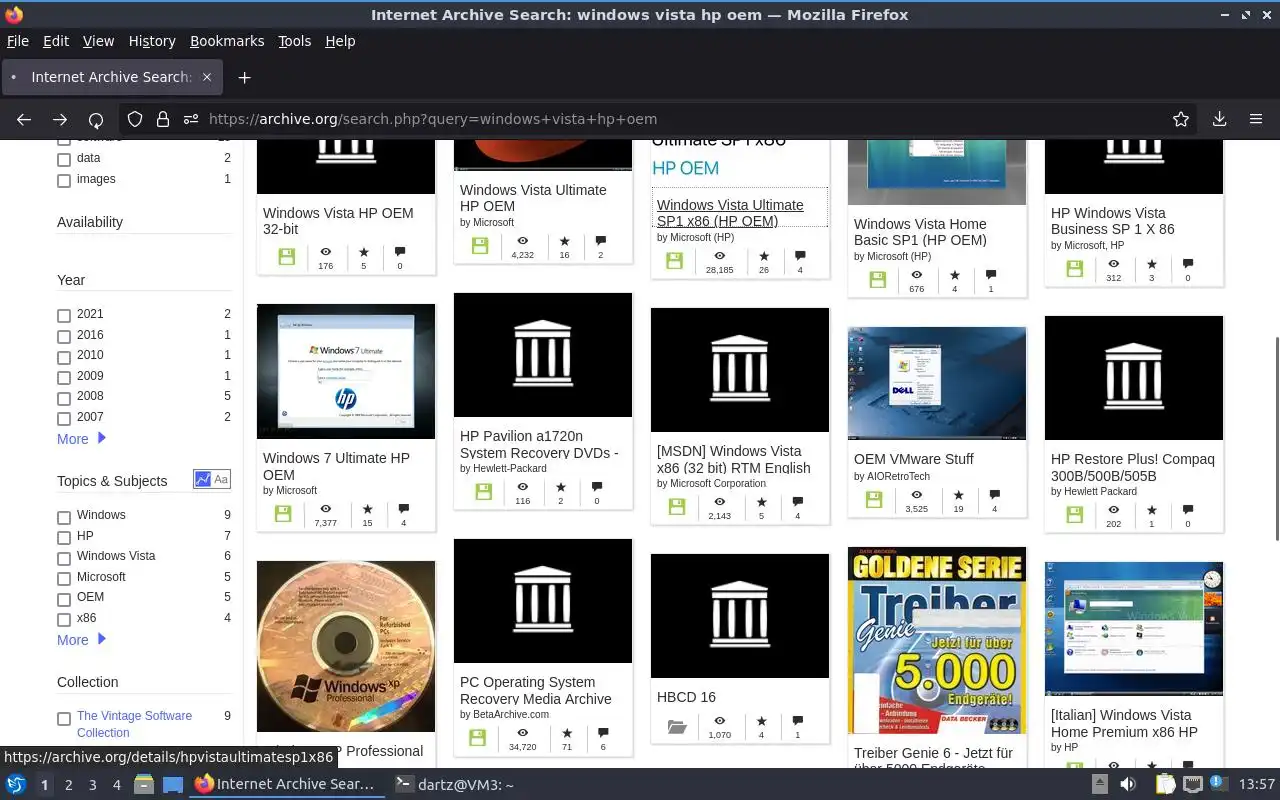Image resolution: width=1280 pixels, height=800 pixels.
Task: Open the terminal window dartz@VM3
Action: pos(454,785)
